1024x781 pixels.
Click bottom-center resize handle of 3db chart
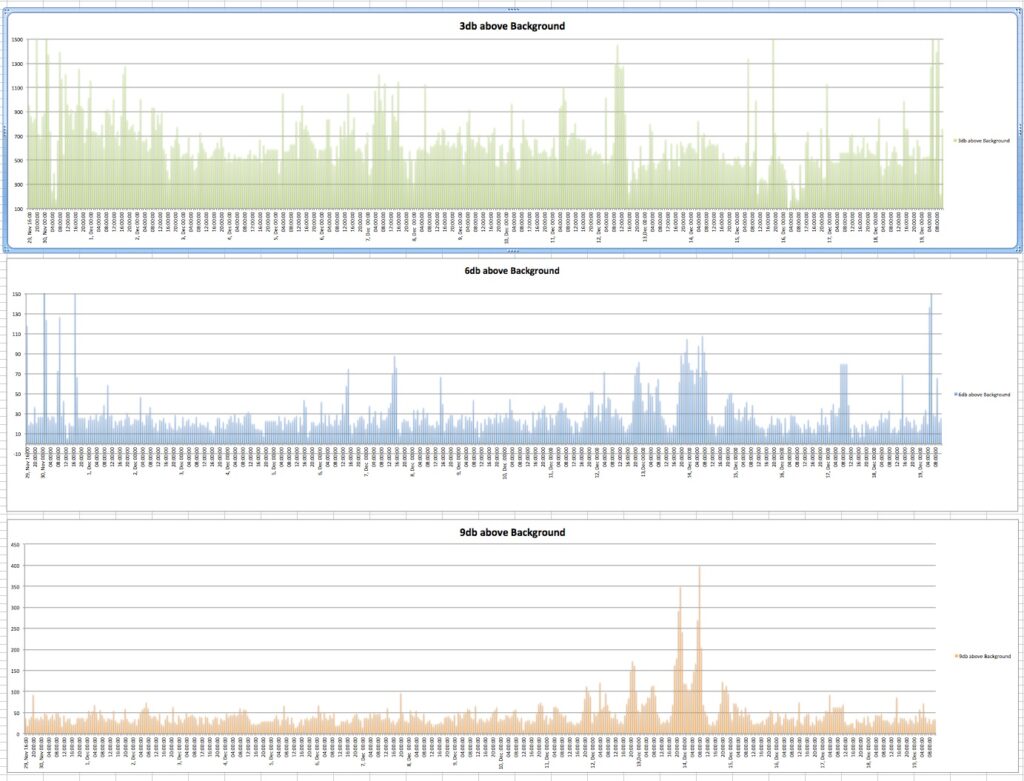(512, 253)
